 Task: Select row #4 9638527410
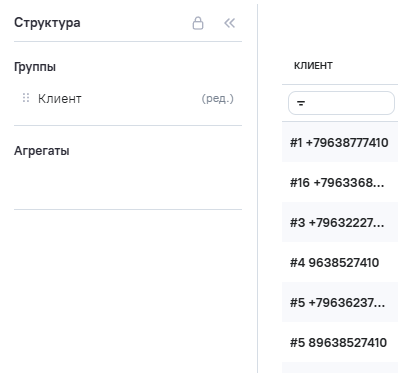340,263
